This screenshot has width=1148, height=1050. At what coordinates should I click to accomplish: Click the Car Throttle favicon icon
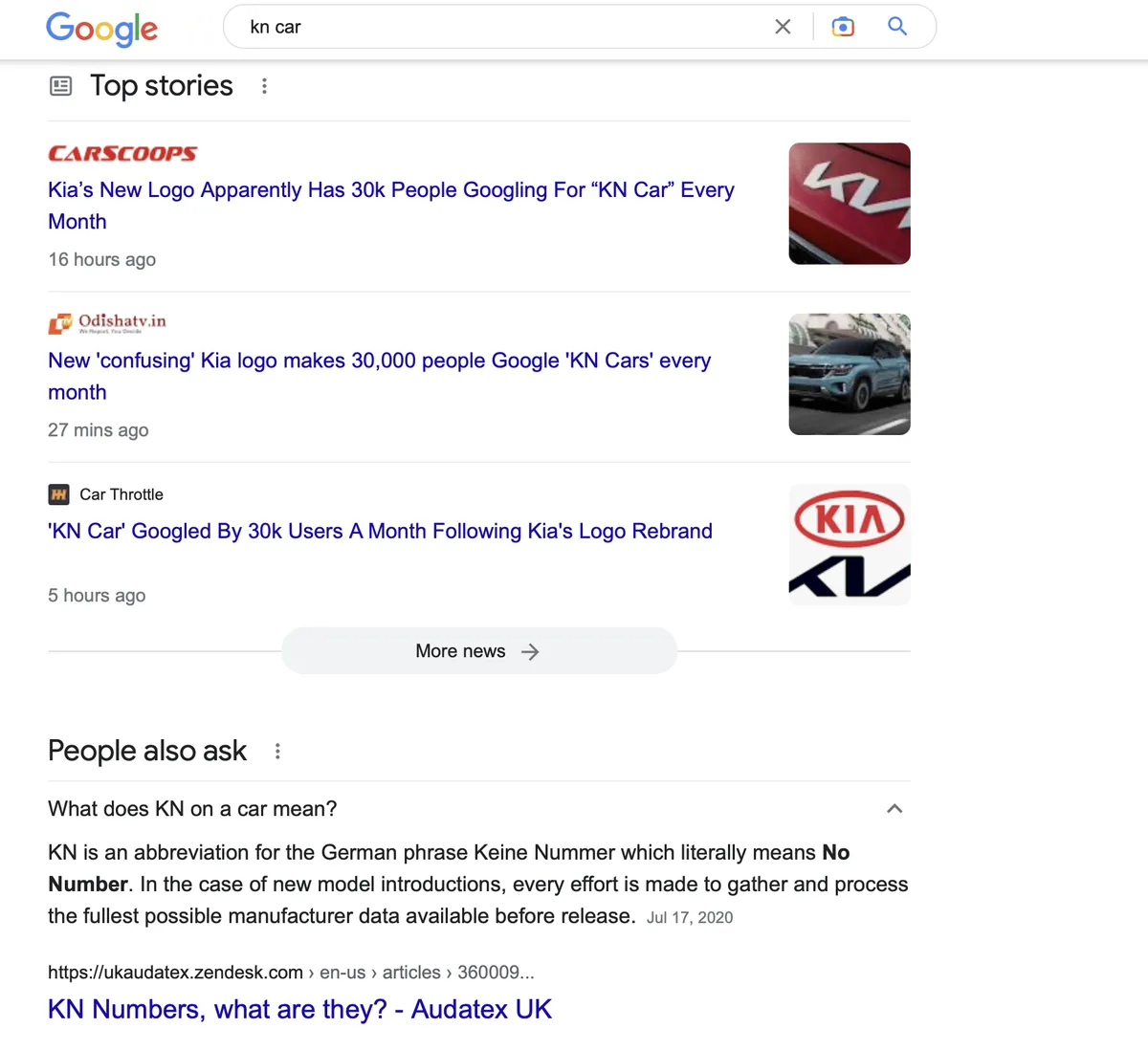pyautogui.click(x=59, y=494)
